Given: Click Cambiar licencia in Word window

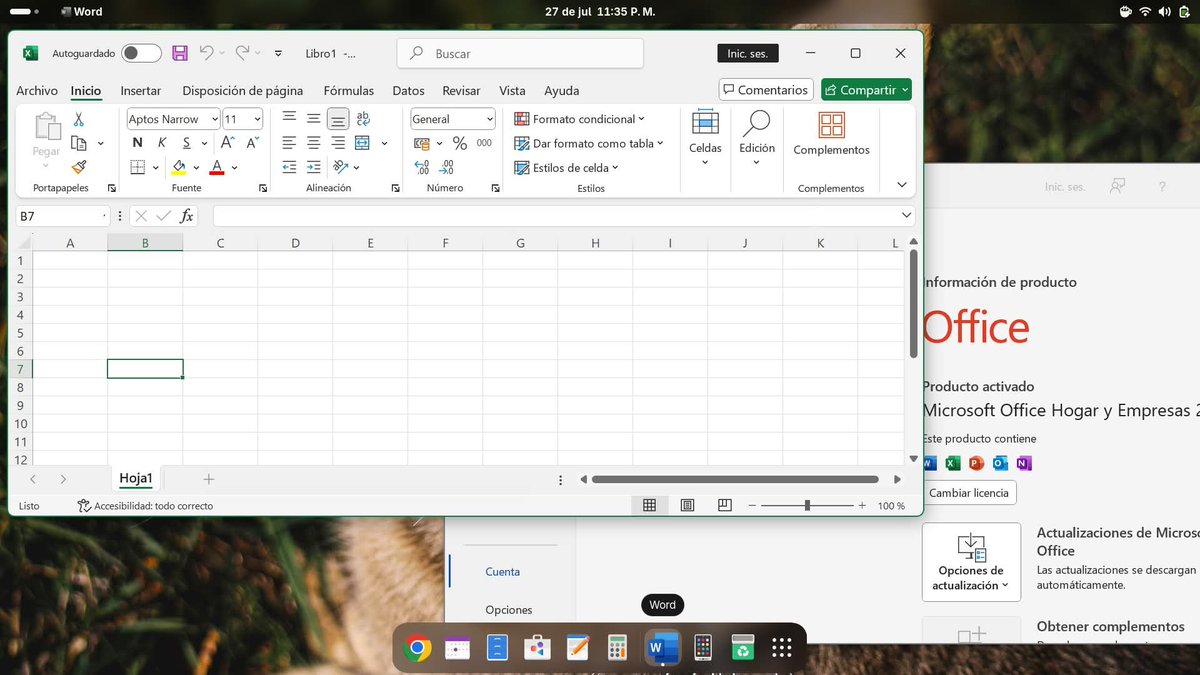Looking at the screenshot, I should click(969, 493).
